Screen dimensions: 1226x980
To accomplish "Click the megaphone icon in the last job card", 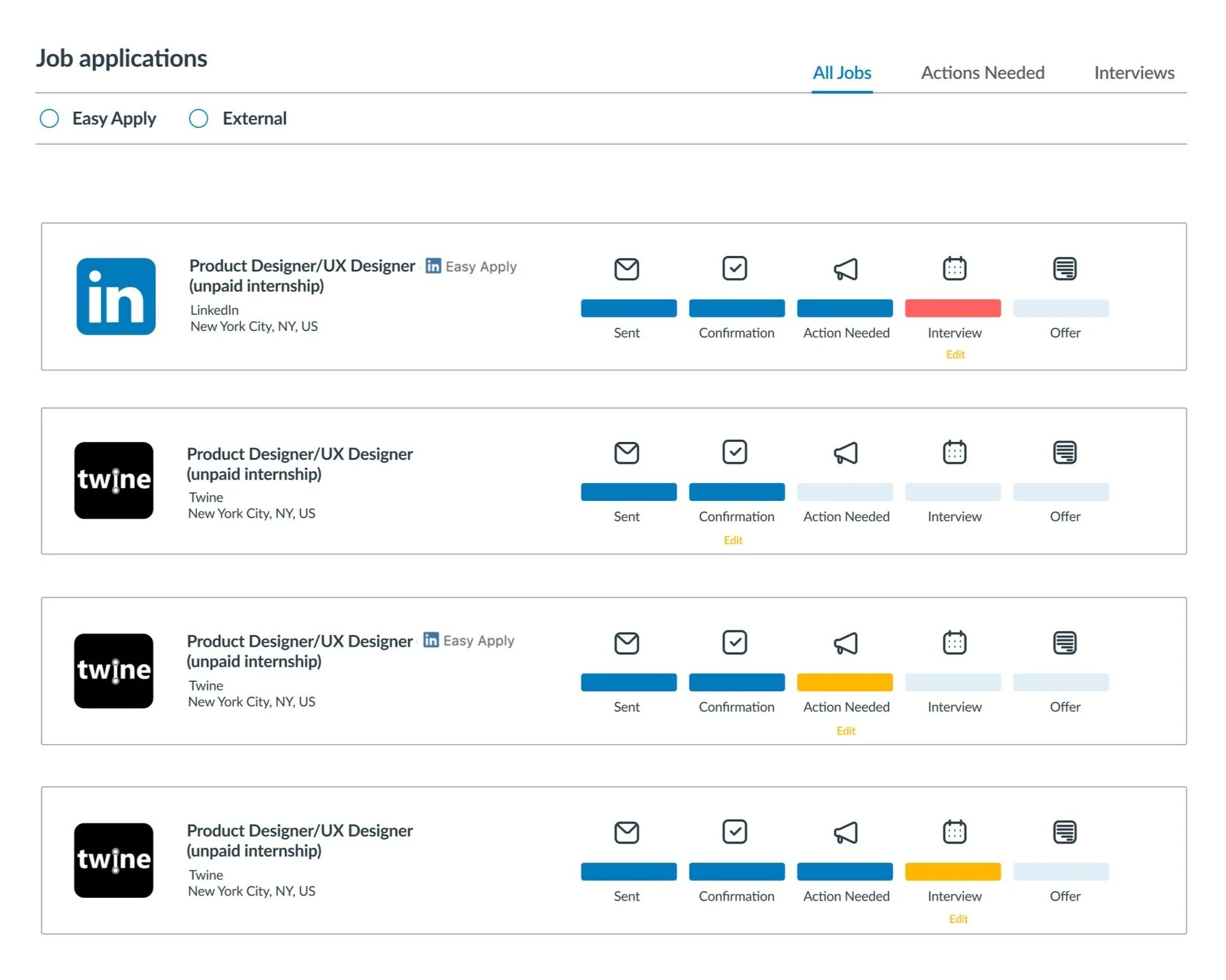I will [x=846, y=832].
